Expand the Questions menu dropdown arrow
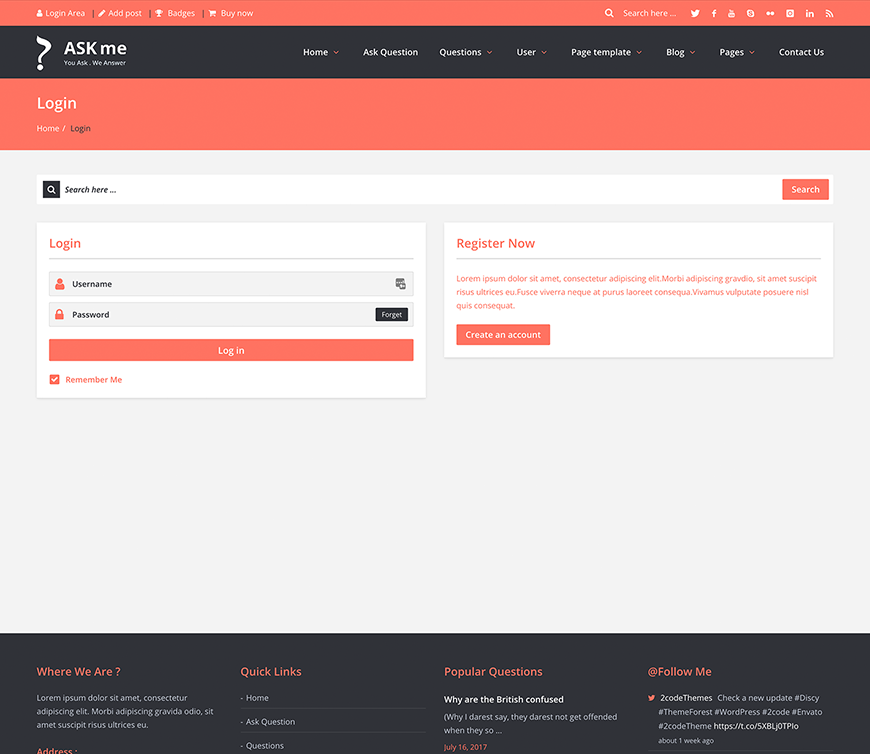This screenshot has width=870, height=754. click(489, 53)
